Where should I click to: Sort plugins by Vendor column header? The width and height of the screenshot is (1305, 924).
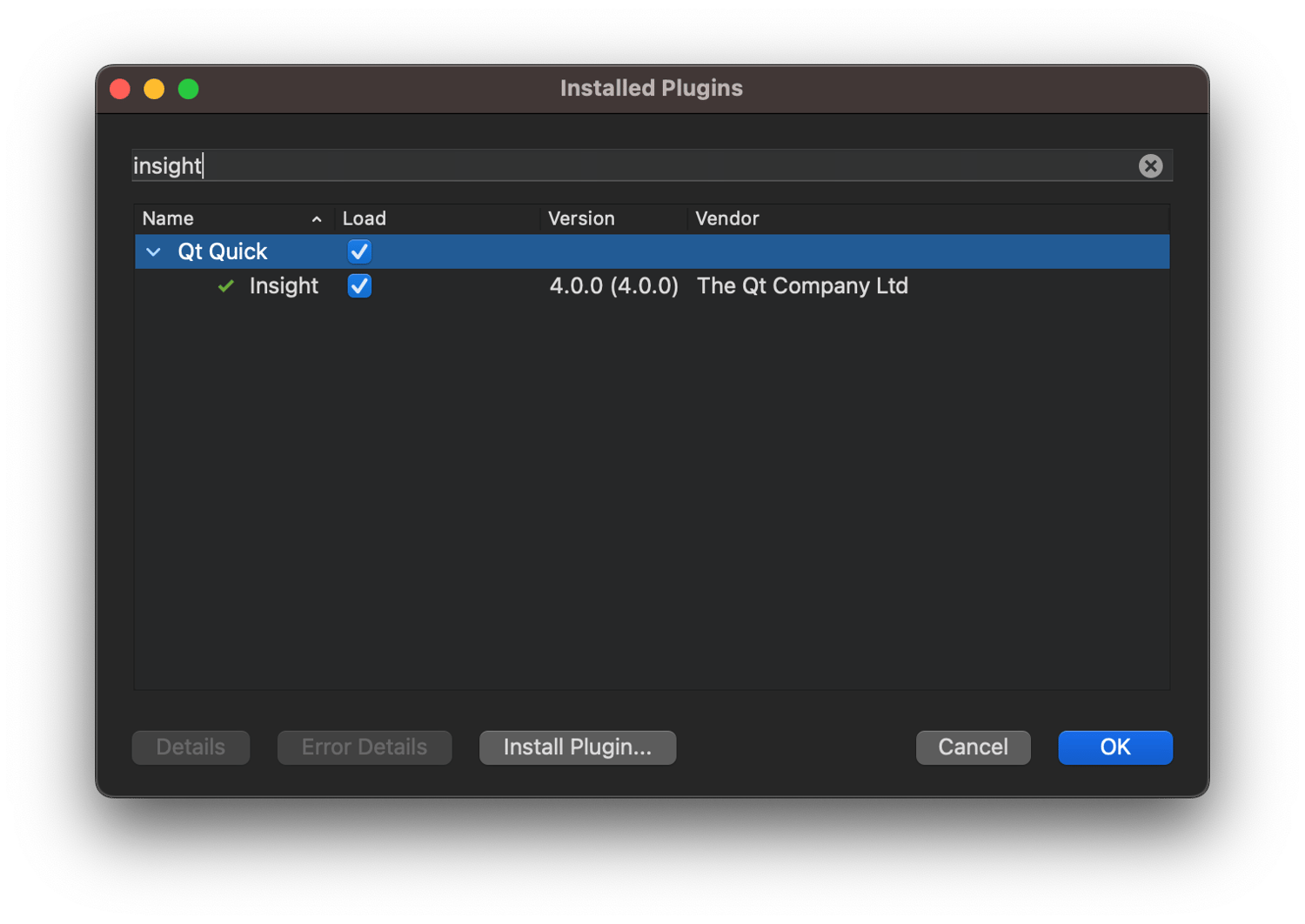[x=726, y=218]
